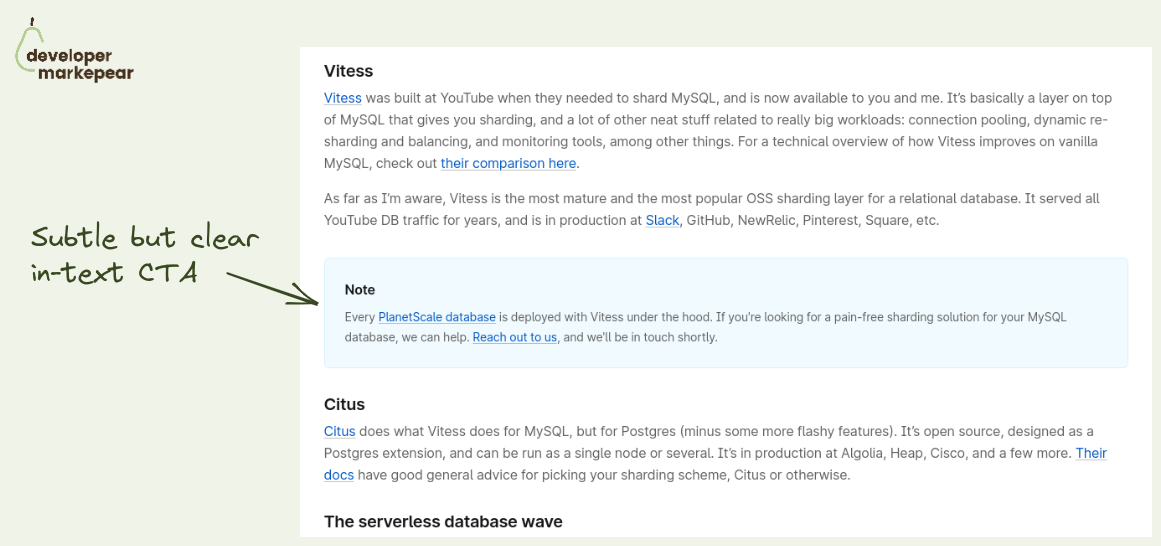
Task: Open the Vitess hyperlink in first paragraph
Action: (x=343, y=98)
